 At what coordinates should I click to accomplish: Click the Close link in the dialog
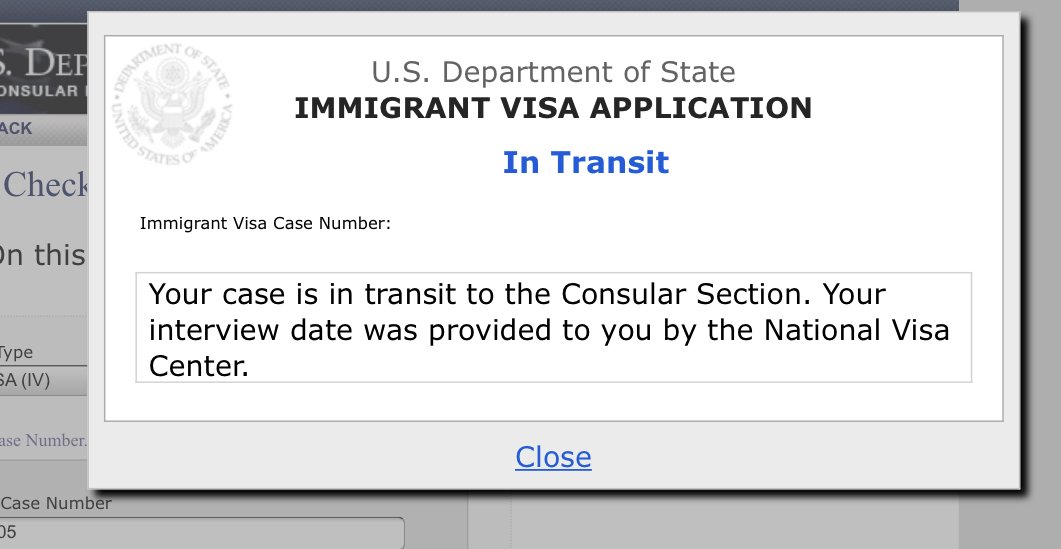pyautogui.click(x=553, y=457)
